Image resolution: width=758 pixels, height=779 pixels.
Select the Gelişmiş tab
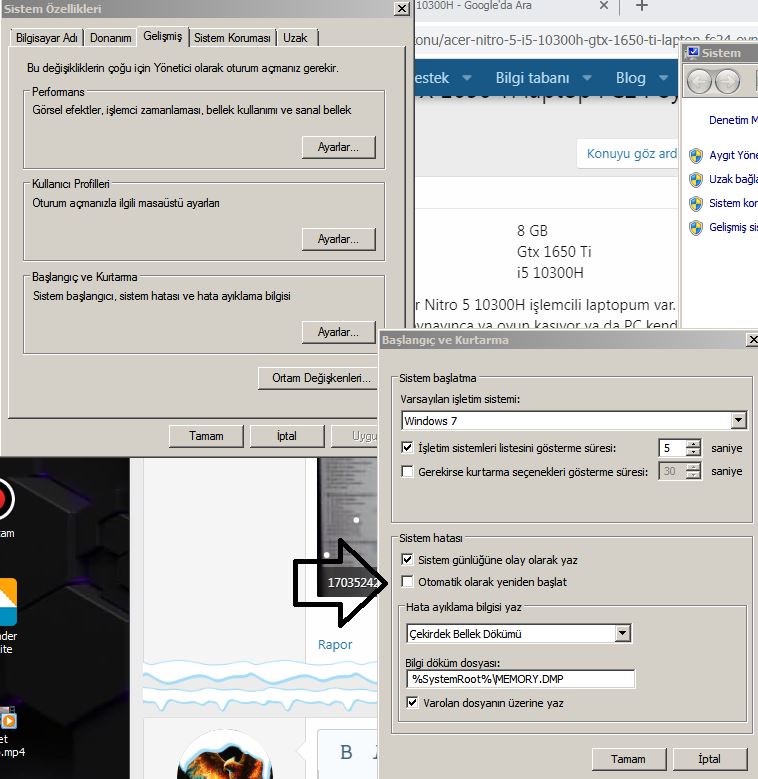coord(162,36)
